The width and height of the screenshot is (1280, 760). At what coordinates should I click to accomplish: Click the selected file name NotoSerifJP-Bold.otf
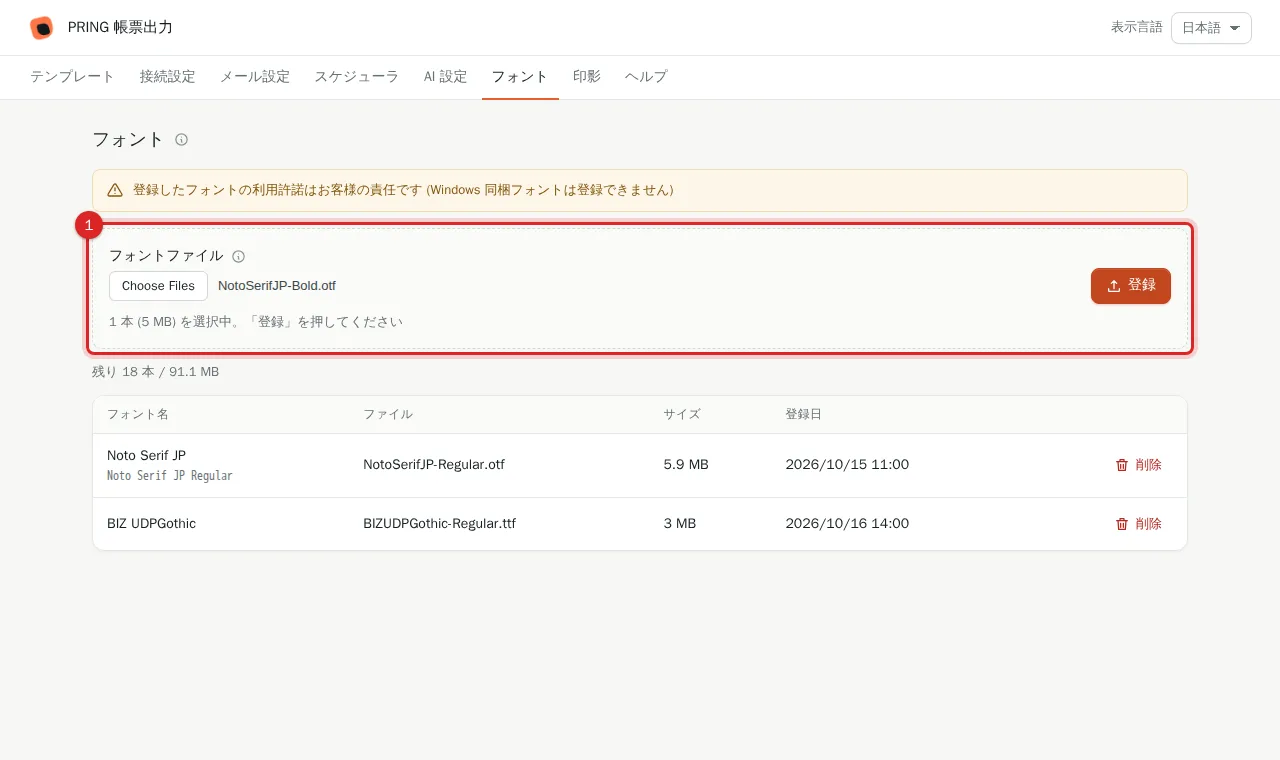point(277,286)
